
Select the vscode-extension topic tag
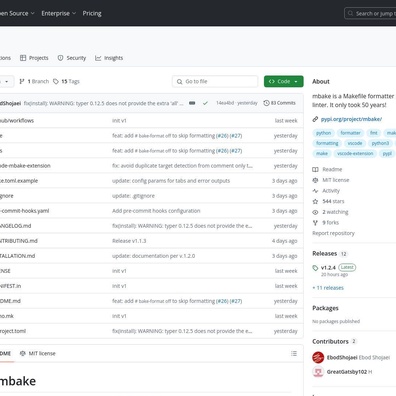(355, 153)
